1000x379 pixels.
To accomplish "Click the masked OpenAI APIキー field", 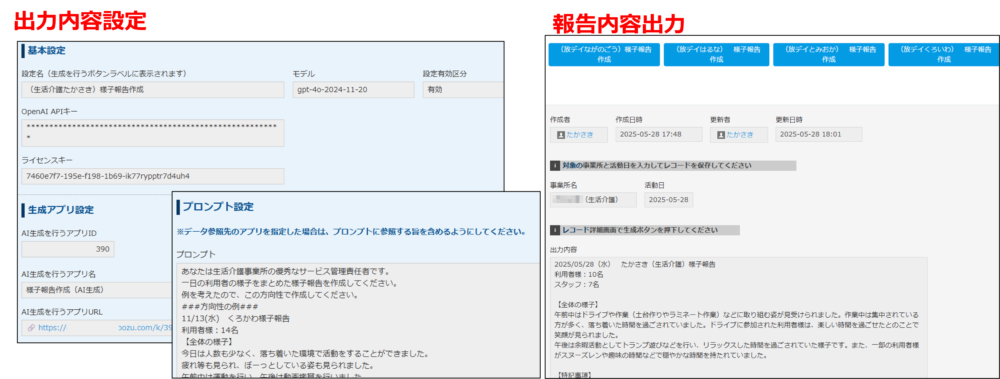I will click(x=153, y=132).
